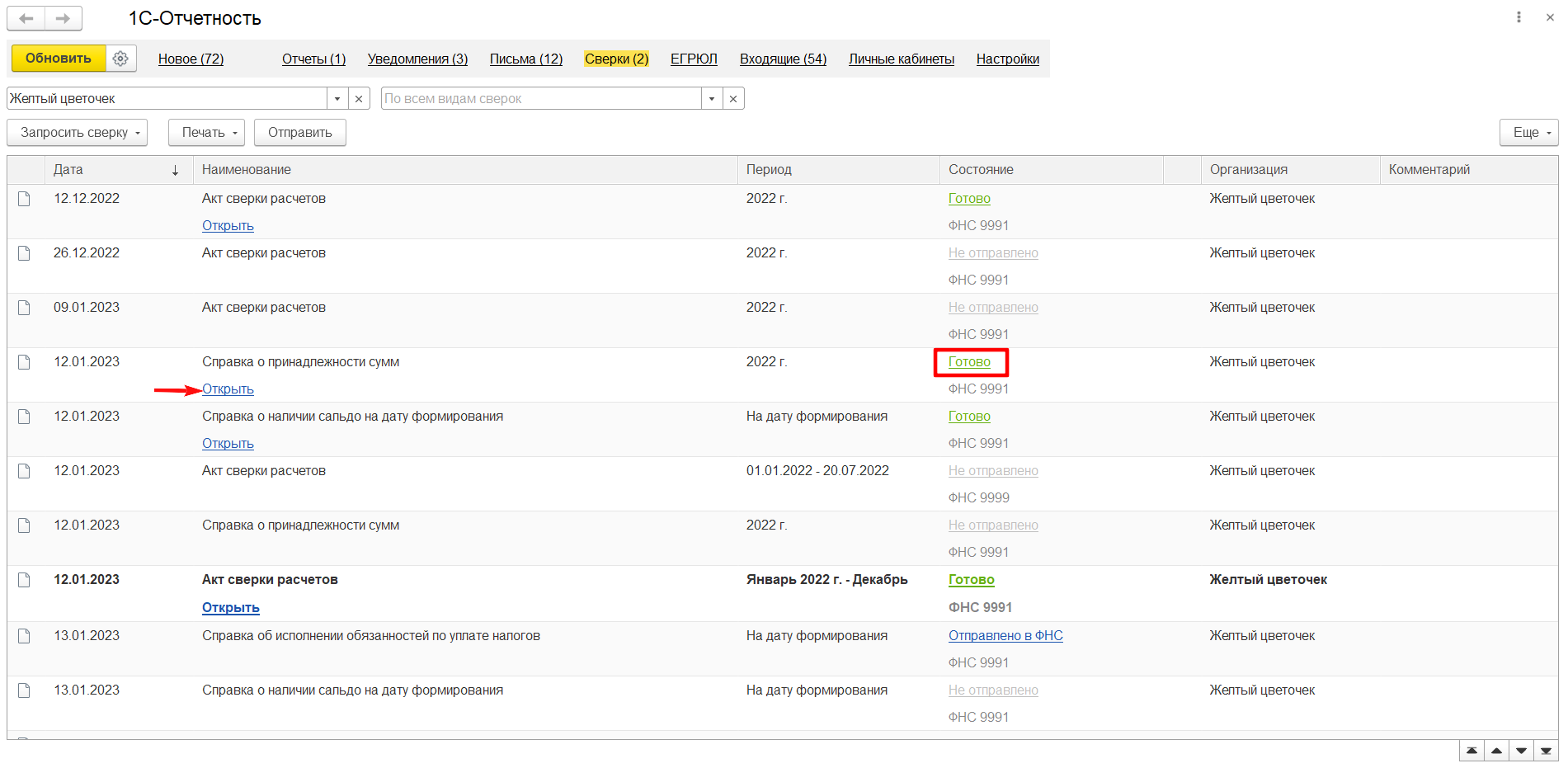This screenshot has height=768, width=1568.
Task: Open the Запросить сверку dropdown
Action: (x=78, y=133)
